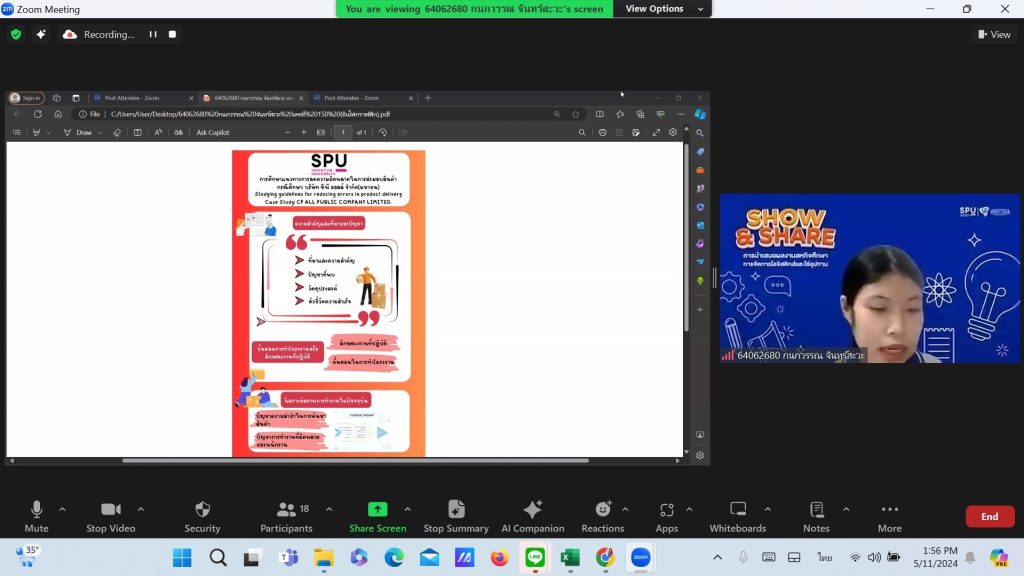
Task: Open the More options menu
Action: click(x=889, y=517)
